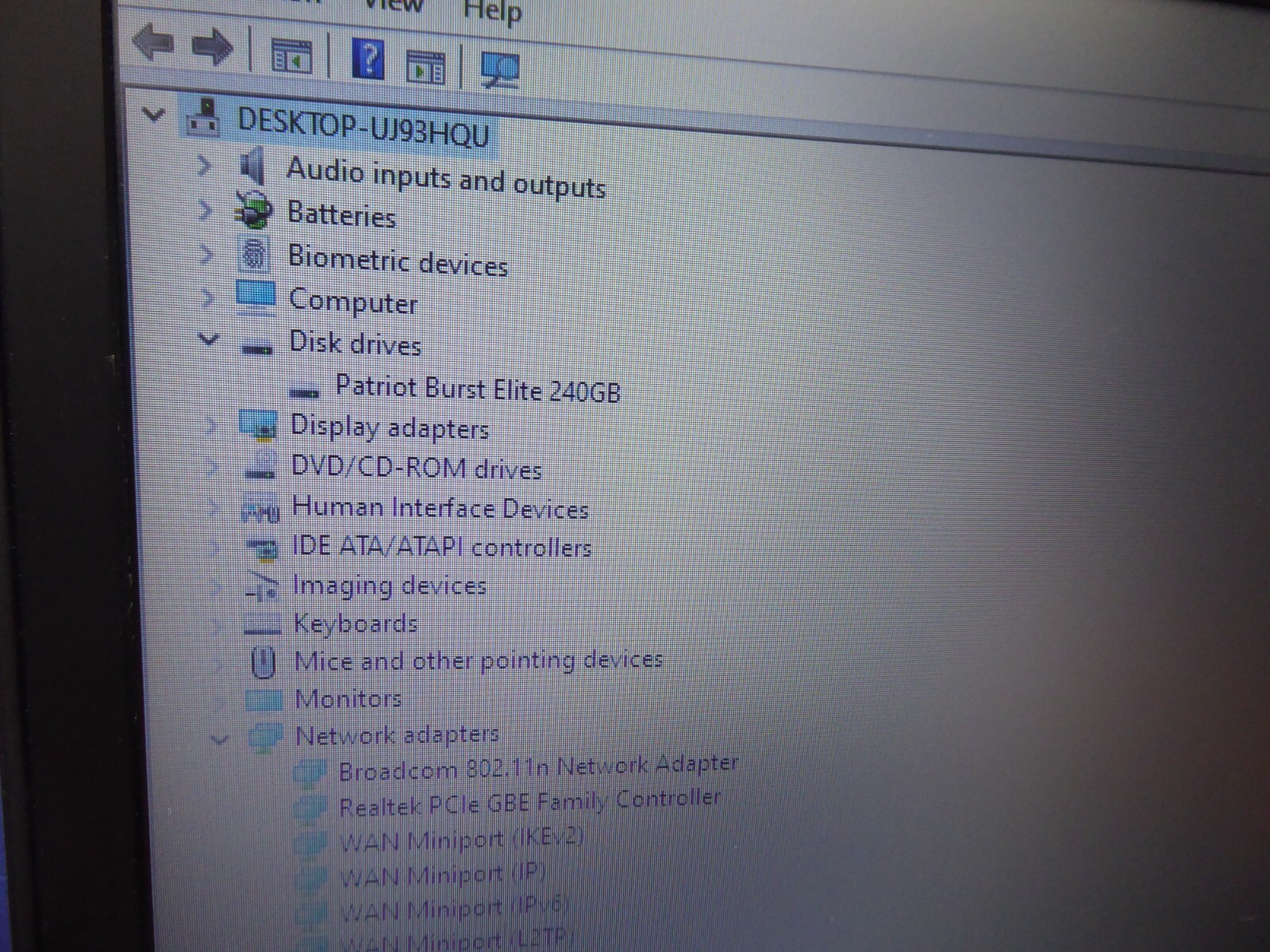Click the Batteries category icon
The height and width of the screenshot is (952, 1270).
[x=254, y=210]
